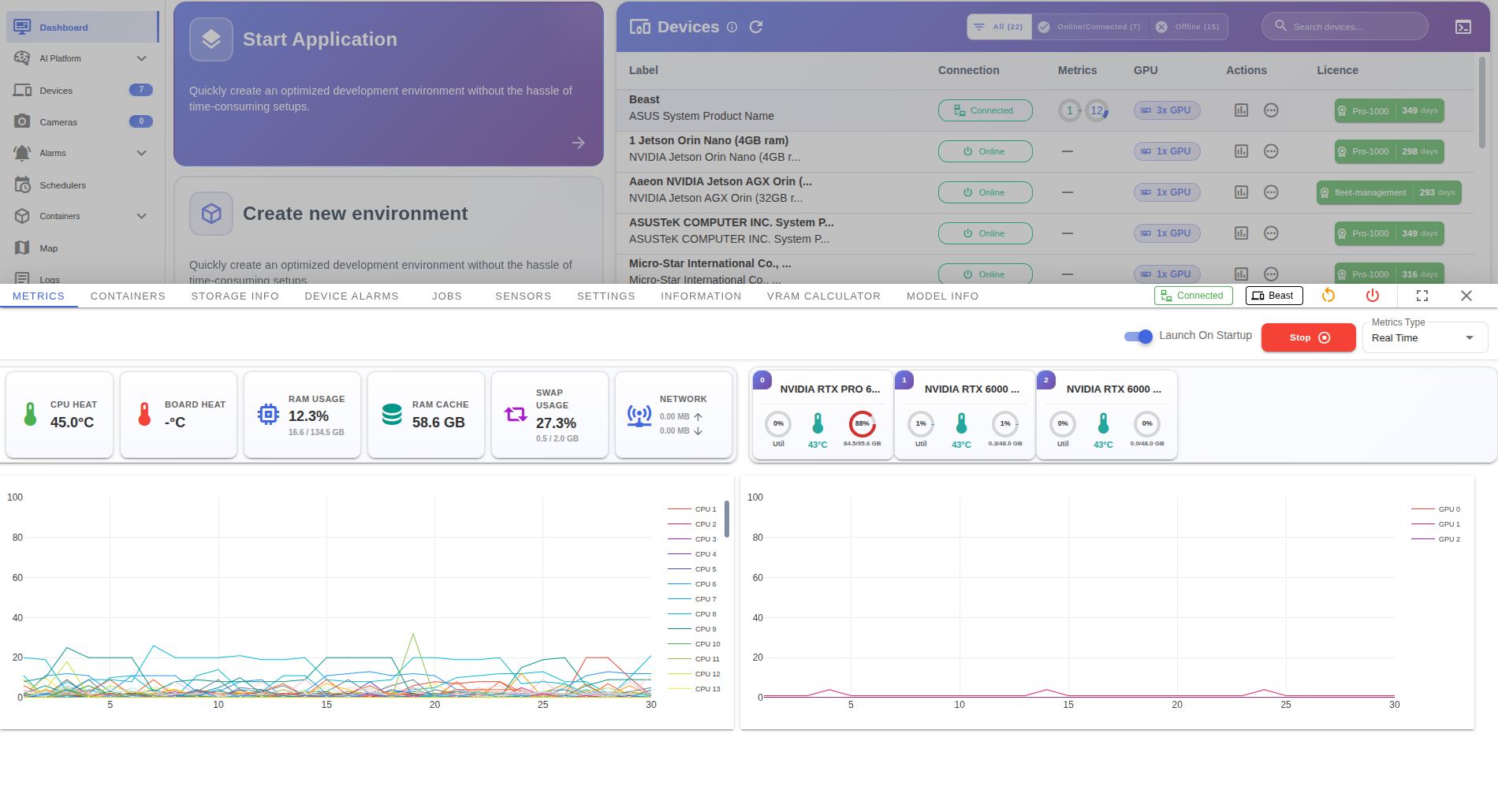
Task: Click the Devices refresh icon
Action: click(x=756, y=26)
